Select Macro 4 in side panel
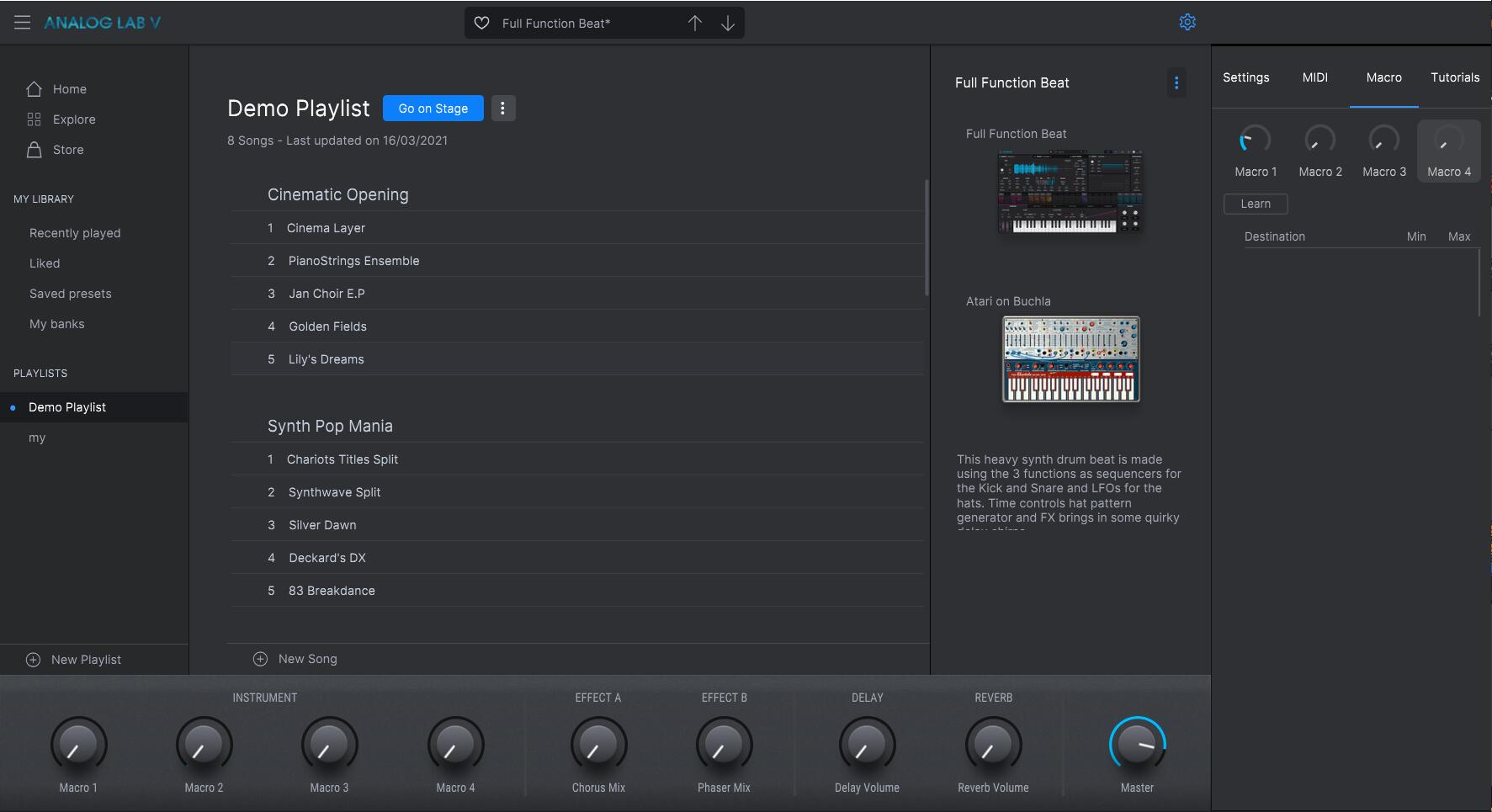1492x812 pixels. coord(1449,151)
